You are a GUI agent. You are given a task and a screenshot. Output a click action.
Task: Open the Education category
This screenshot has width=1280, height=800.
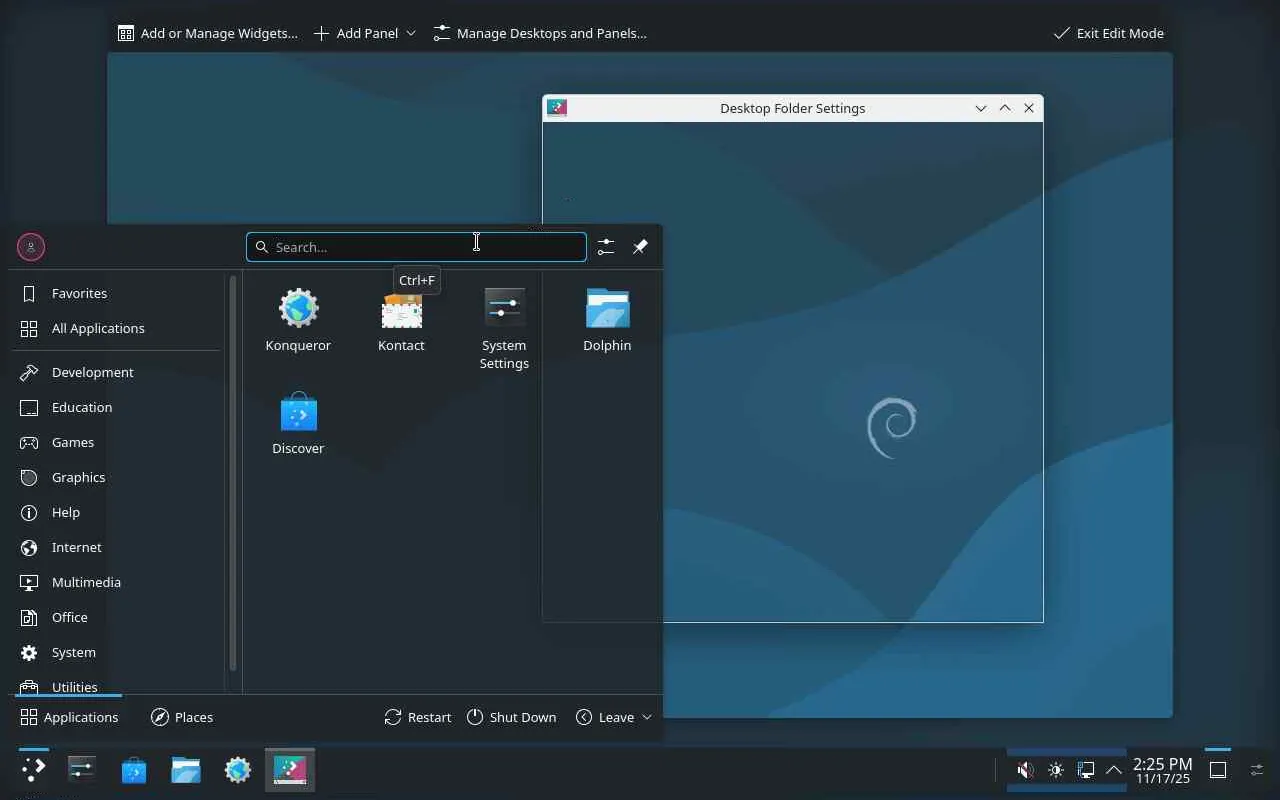(118, 407)
